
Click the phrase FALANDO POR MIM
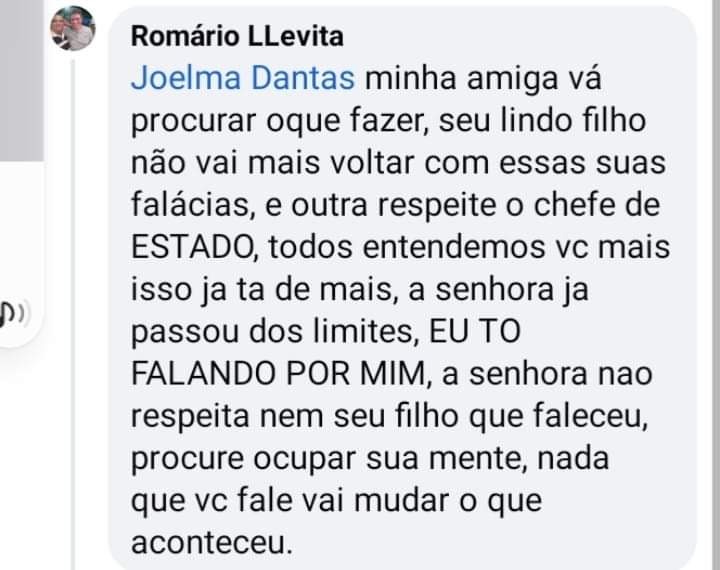click(x=278, y=373)
